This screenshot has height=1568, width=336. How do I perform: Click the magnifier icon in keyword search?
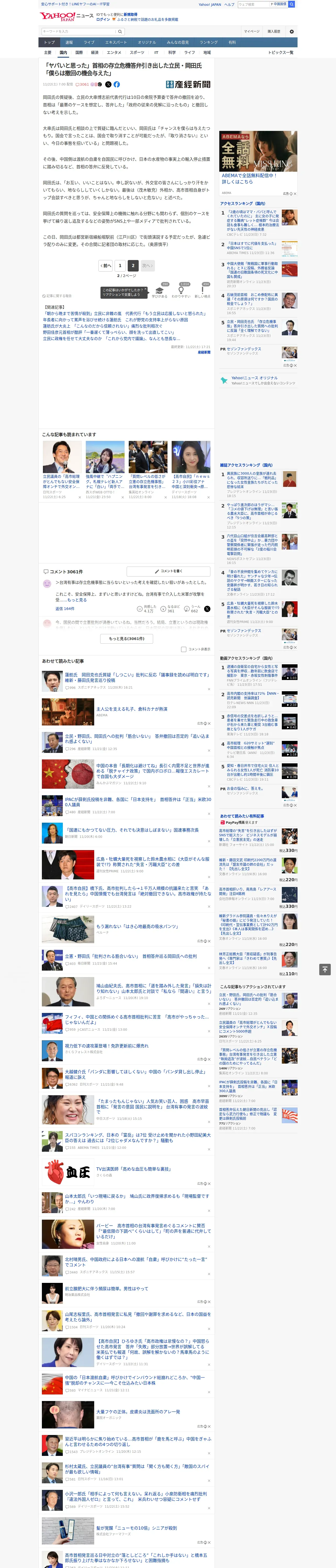(x=120, y=32)
